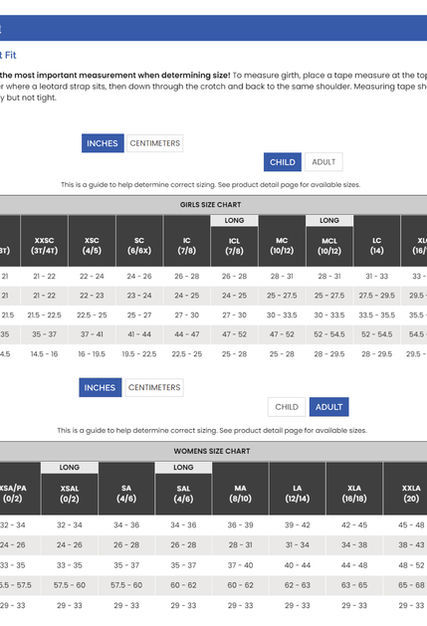Switch to ADULT above the Girls size chart
The image size is (427, 626).
(324, 162)
